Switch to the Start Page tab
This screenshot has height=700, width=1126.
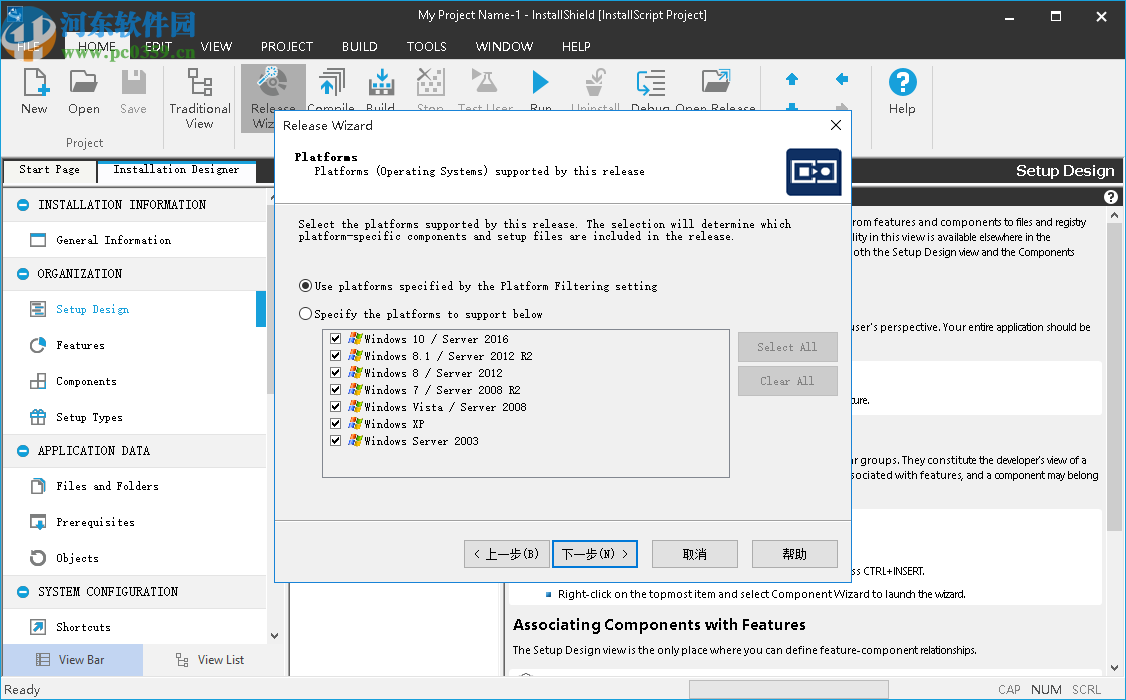point(49,170)
